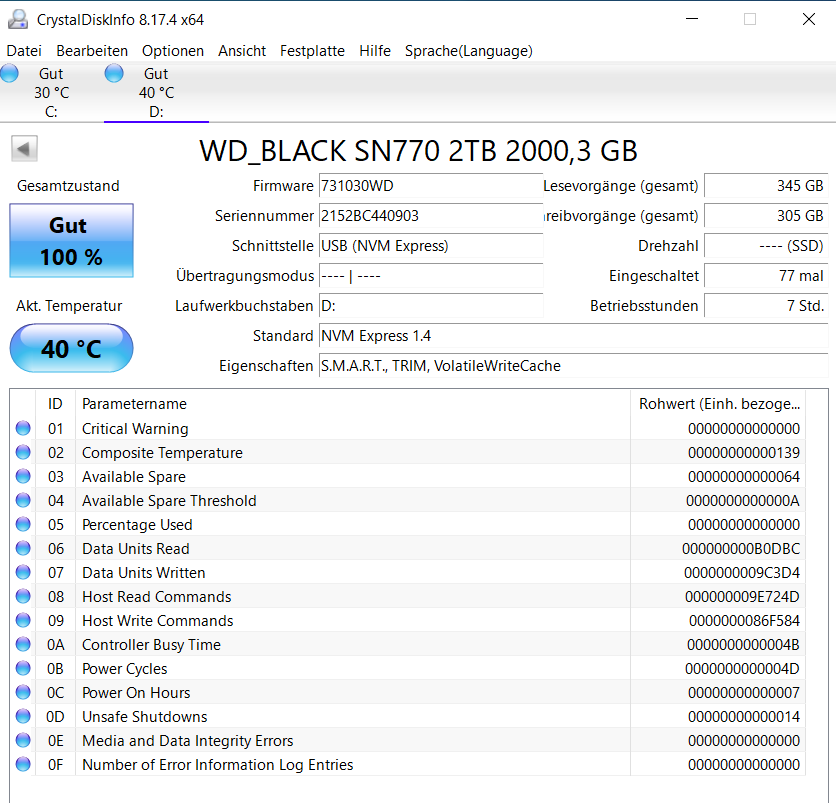This screenshot has height=803, width=836.
Task: Click status orb of Available Spare Threshold row
Action: (23, 500)
